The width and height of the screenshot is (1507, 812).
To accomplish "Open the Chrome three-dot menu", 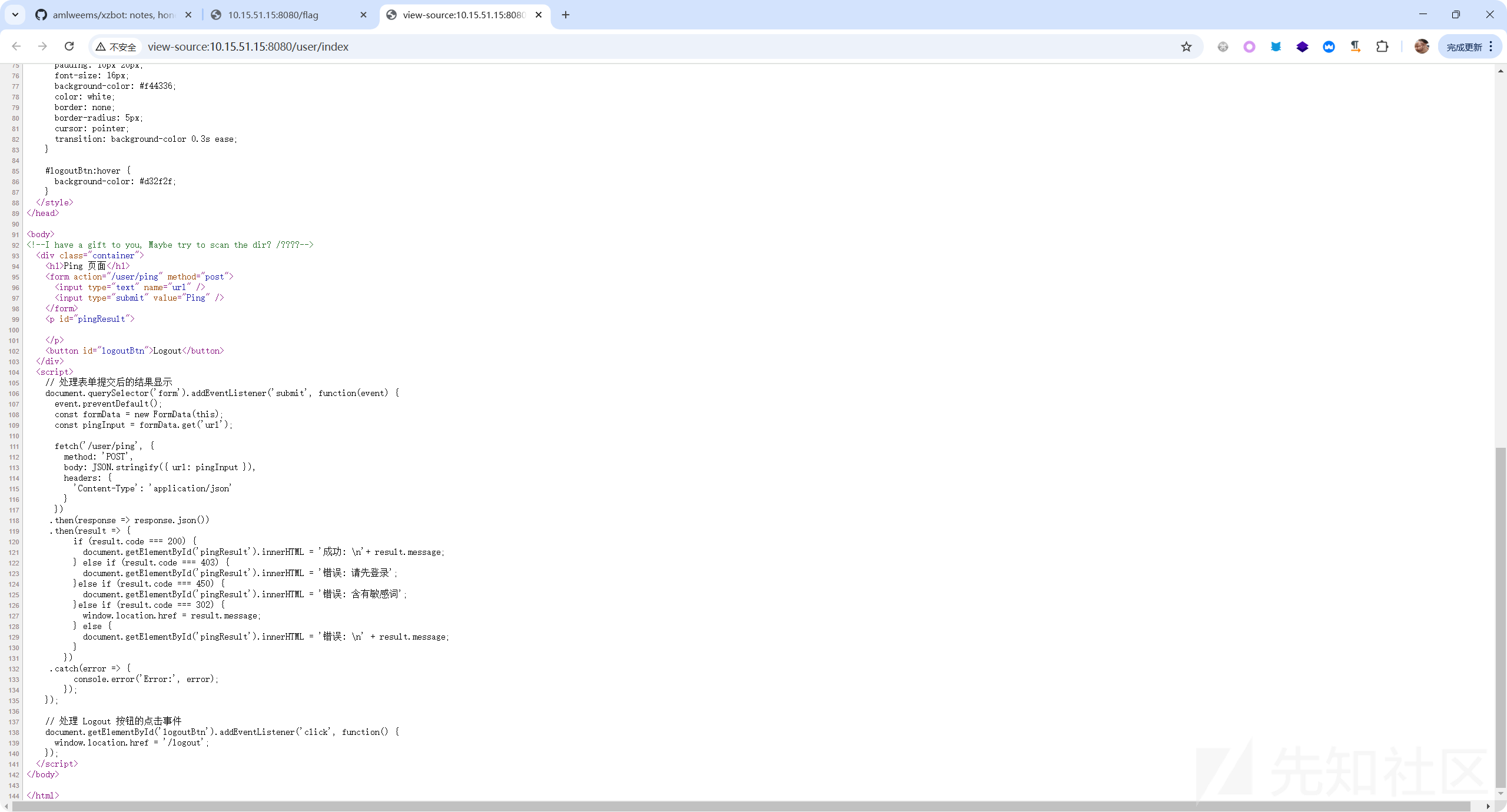I will (1491, 46).
